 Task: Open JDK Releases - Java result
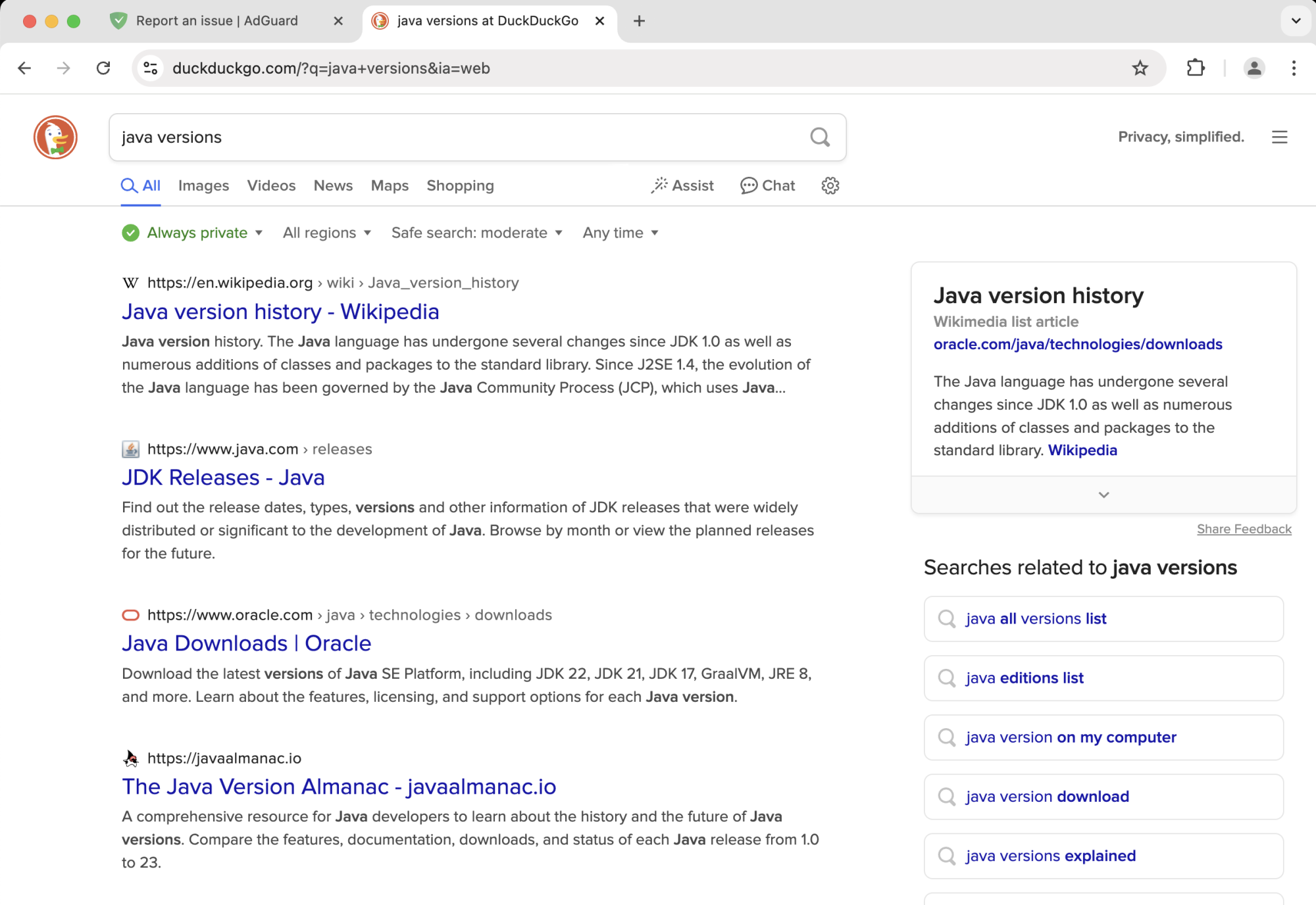coord(223,477)
